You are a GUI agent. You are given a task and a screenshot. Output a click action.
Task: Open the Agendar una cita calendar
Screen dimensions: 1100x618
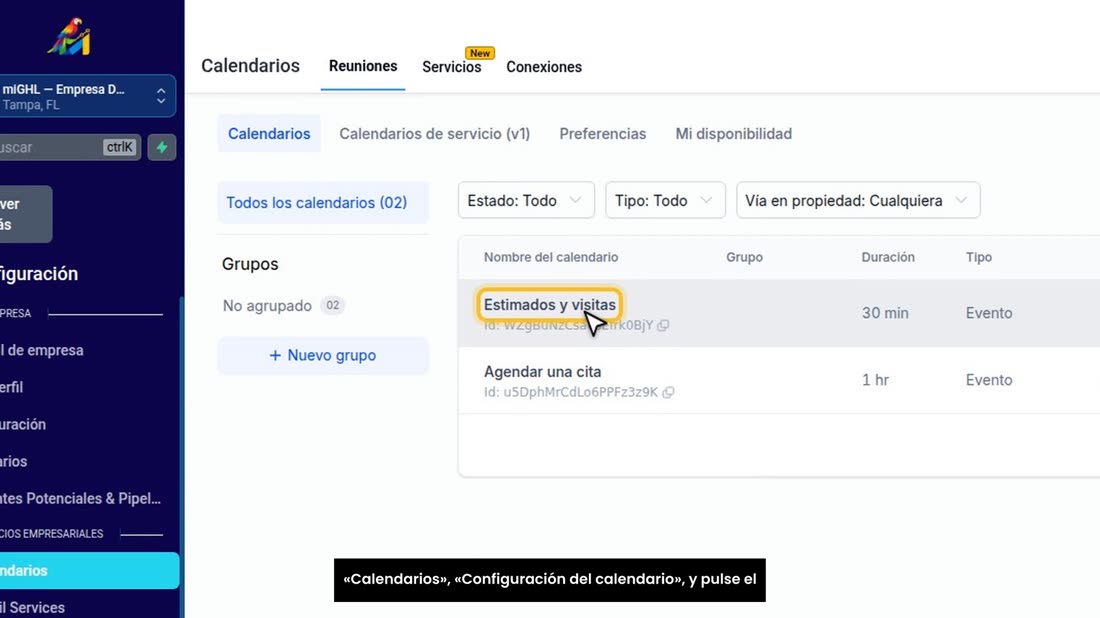tap(542, 372)
